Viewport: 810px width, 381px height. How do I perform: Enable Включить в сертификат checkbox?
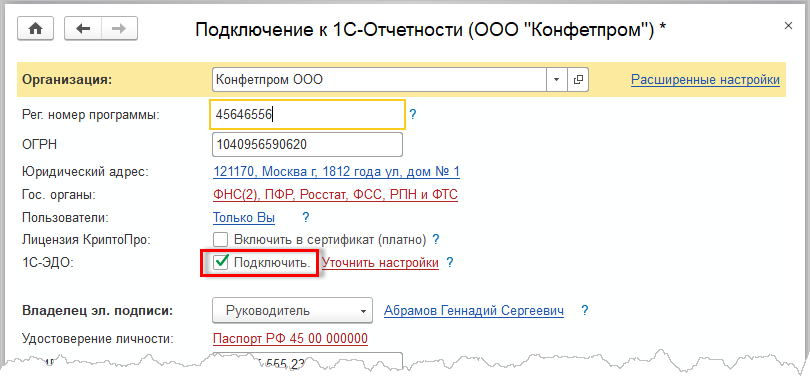click(x=221, y=240)
